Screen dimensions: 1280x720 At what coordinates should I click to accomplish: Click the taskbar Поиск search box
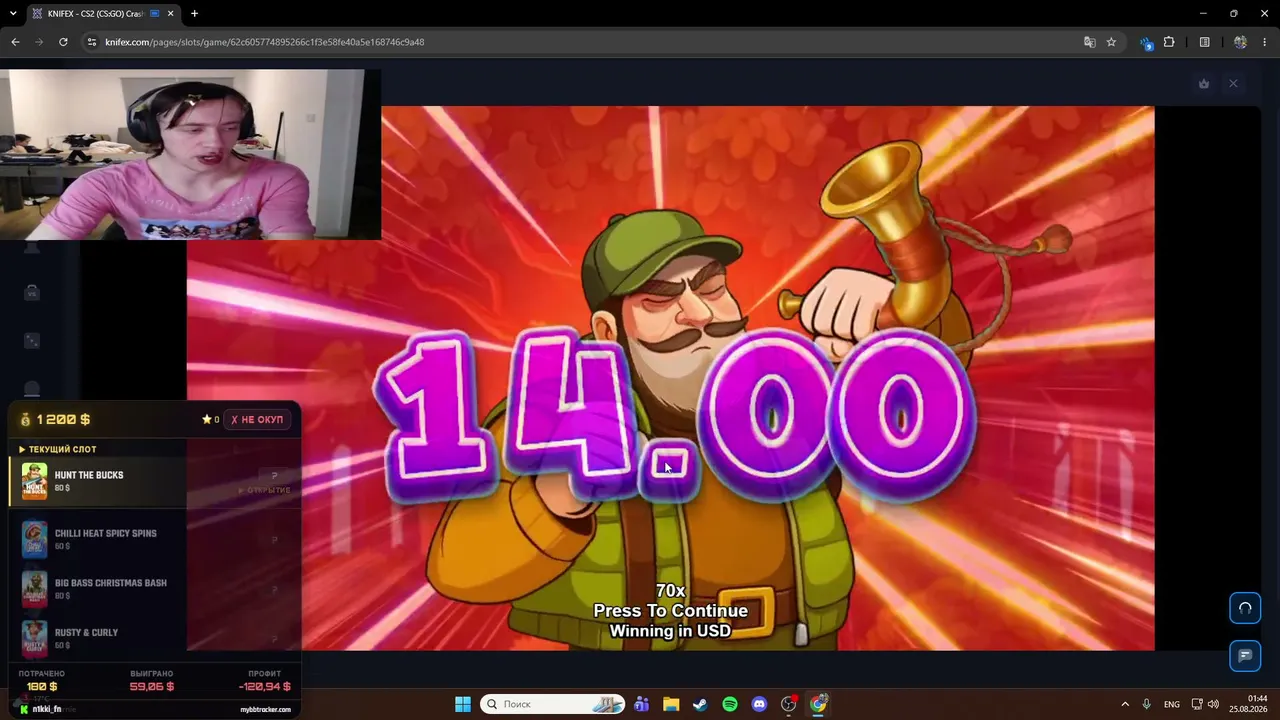tap(553, 704)
